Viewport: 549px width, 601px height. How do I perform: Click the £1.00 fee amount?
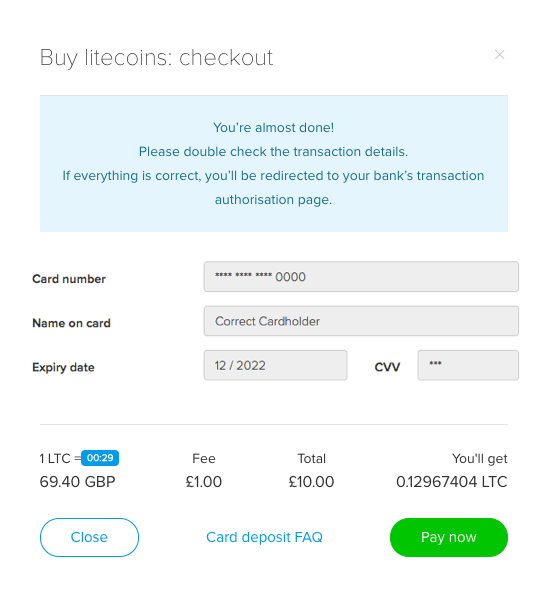pos(204,482)
